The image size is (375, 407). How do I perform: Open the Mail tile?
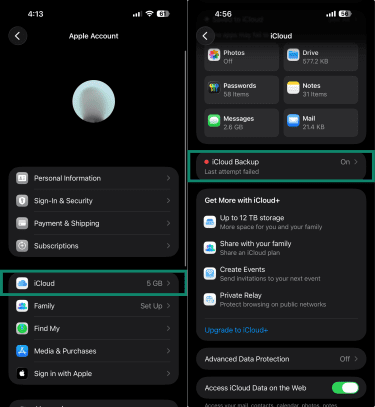321,122
